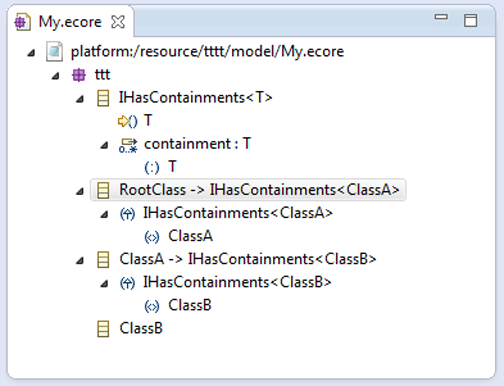Click the class icon beside the last ClassB entry
The height and width of the screenshot is (386, 504).
pos(103,329)
